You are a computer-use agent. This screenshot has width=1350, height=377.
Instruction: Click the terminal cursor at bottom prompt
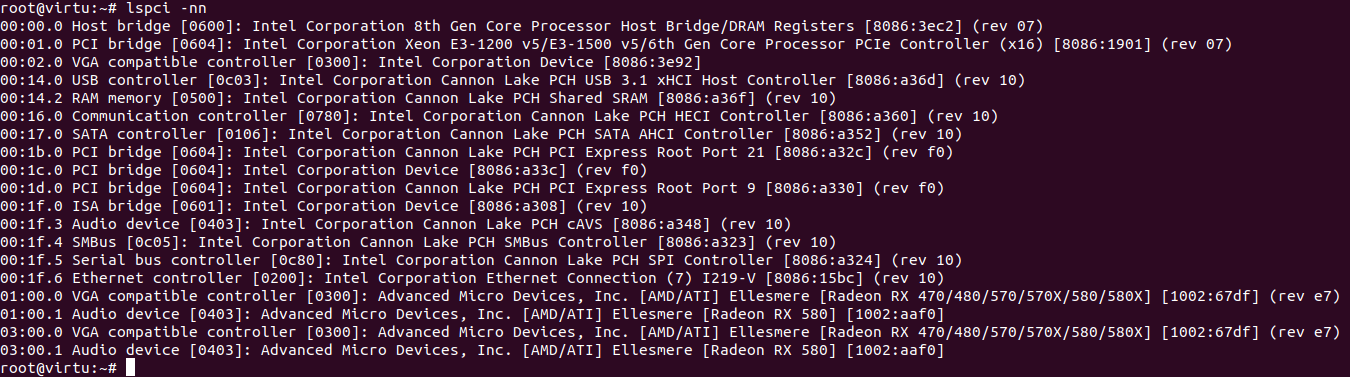[x=130, y=369]
